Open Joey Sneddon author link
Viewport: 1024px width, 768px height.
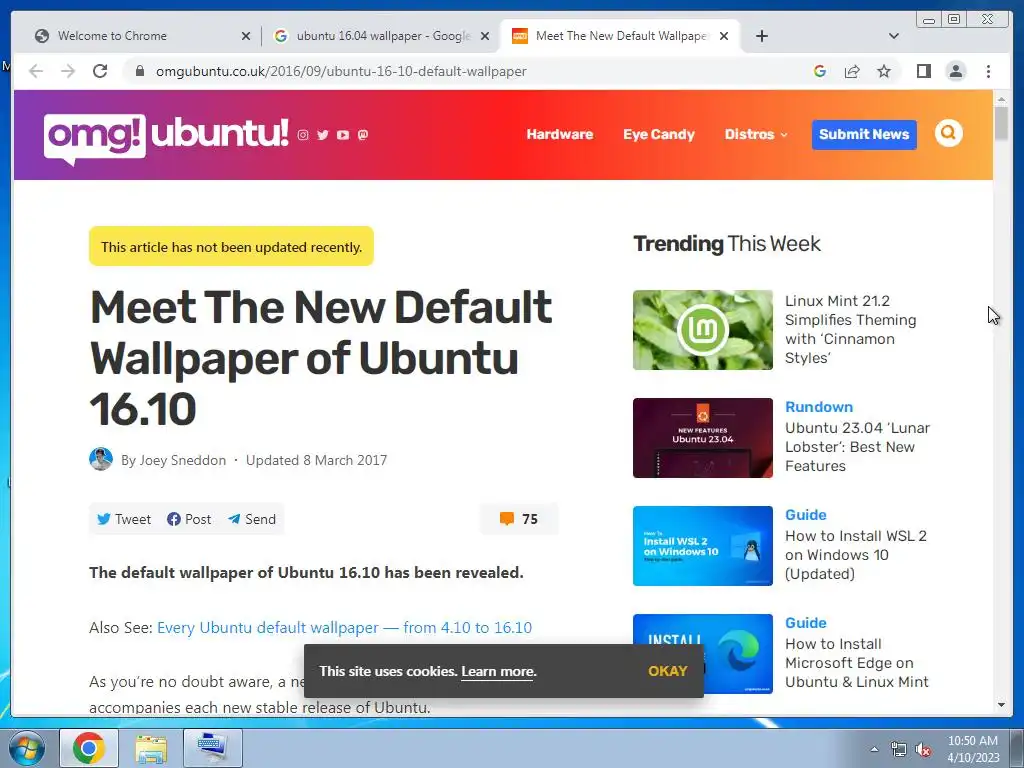click(182, 460)
